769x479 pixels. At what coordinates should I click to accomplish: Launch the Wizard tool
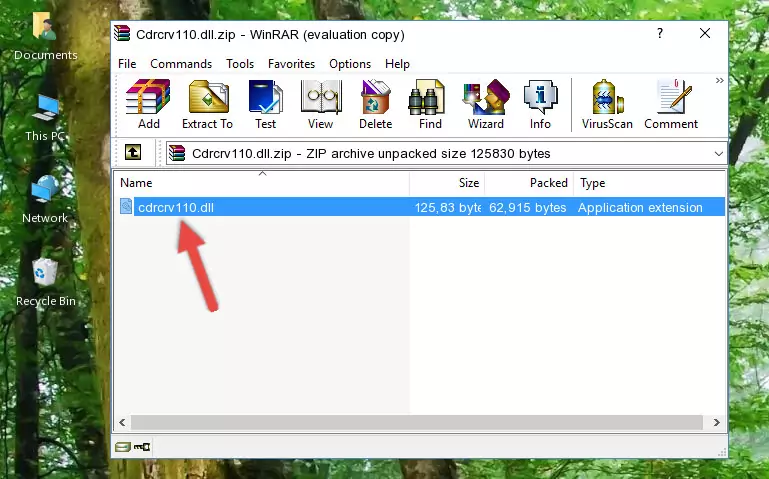[x=486, y=104]
